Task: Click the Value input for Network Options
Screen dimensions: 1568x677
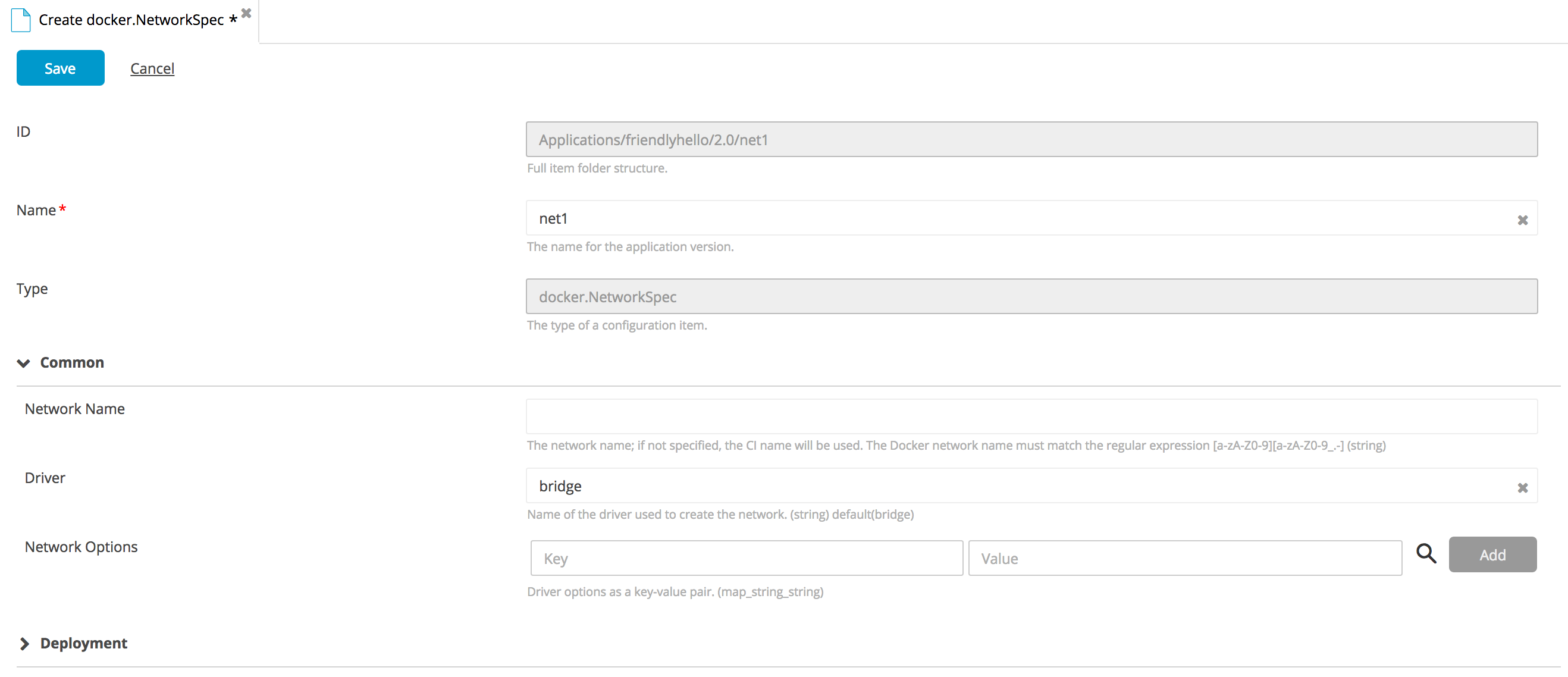Action: pos(1184,557)
